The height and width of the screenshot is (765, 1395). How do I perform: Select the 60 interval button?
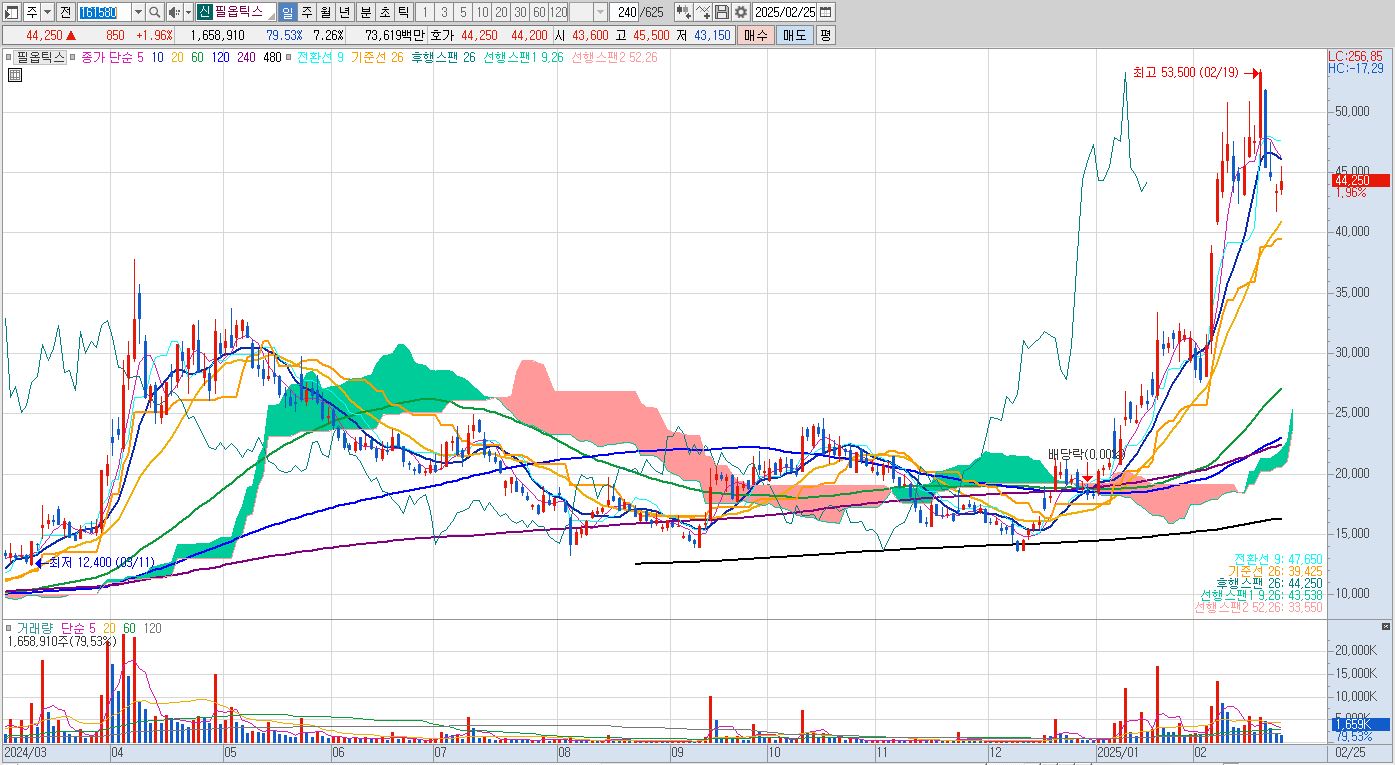click(539, 12)
